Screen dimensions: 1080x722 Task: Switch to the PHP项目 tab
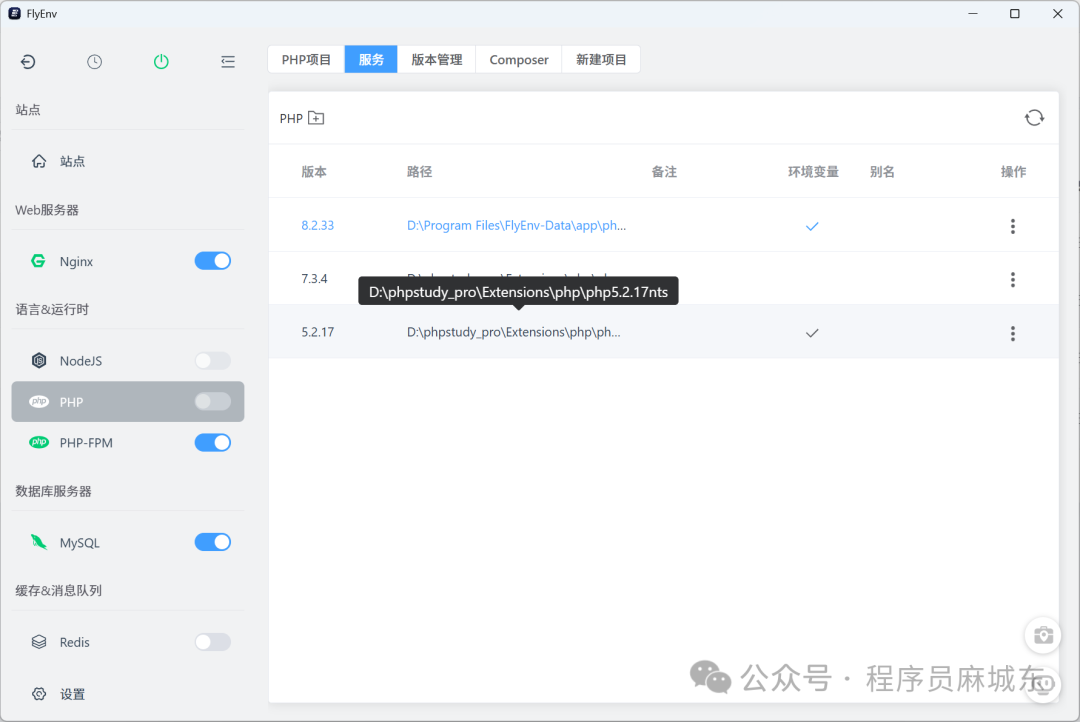307,59
